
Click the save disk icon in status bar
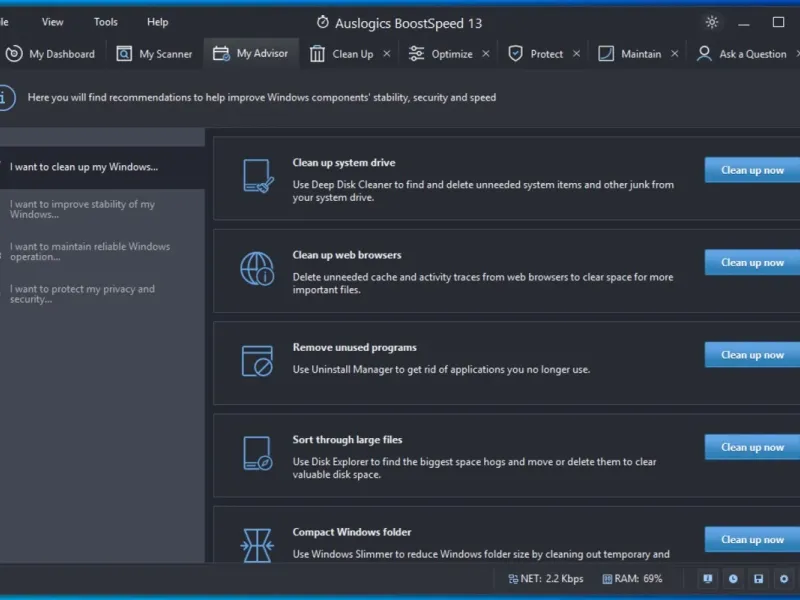tap(759, 579)
